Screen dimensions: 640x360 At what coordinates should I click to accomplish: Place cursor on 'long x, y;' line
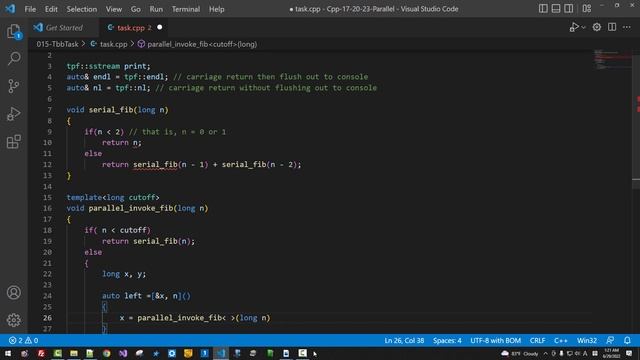click(x=124, y=274)
